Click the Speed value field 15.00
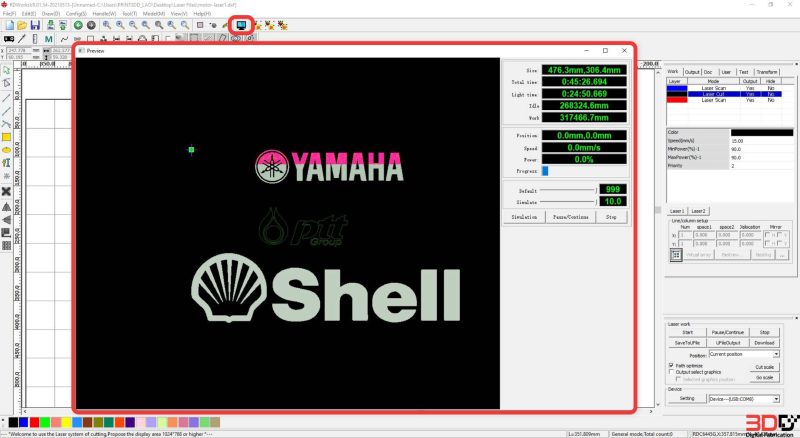 point(762,141)
